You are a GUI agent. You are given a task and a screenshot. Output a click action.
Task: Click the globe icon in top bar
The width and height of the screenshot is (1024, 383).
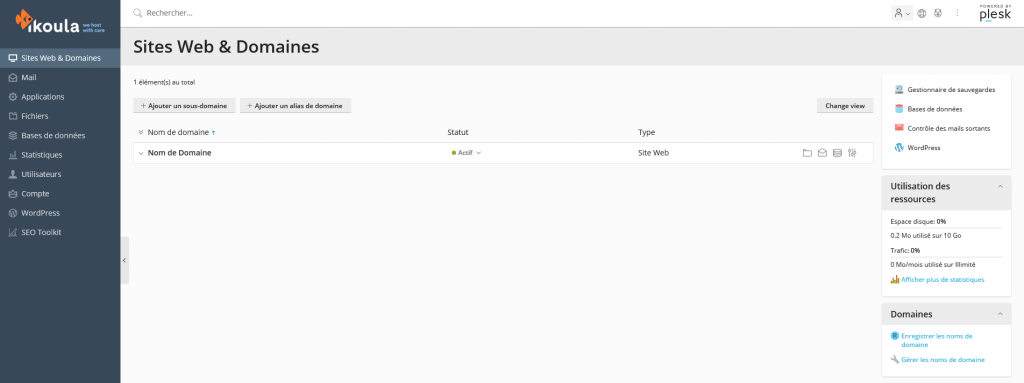tap(921, 13)
